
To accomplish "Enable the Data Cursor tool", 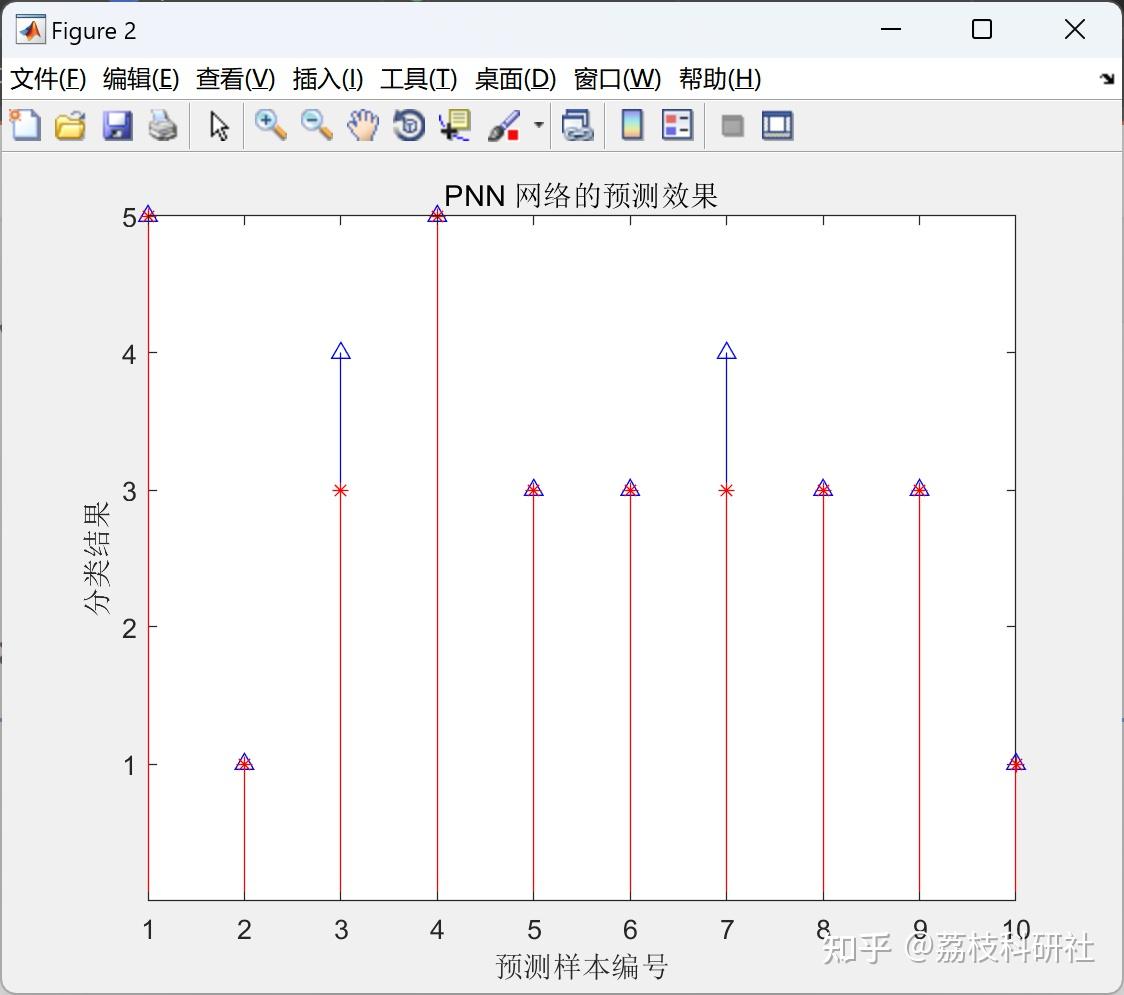I will 453,125.
